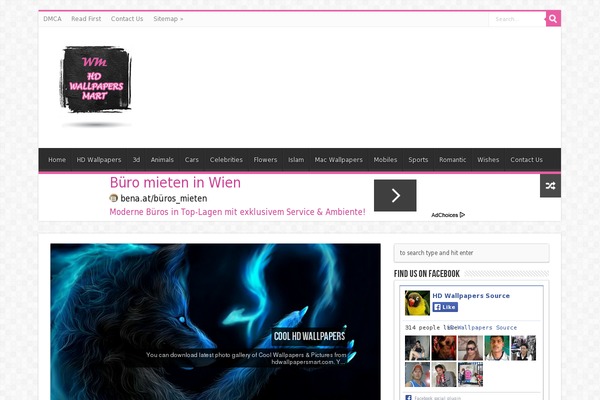Open the Animals category

pos(162,160)
